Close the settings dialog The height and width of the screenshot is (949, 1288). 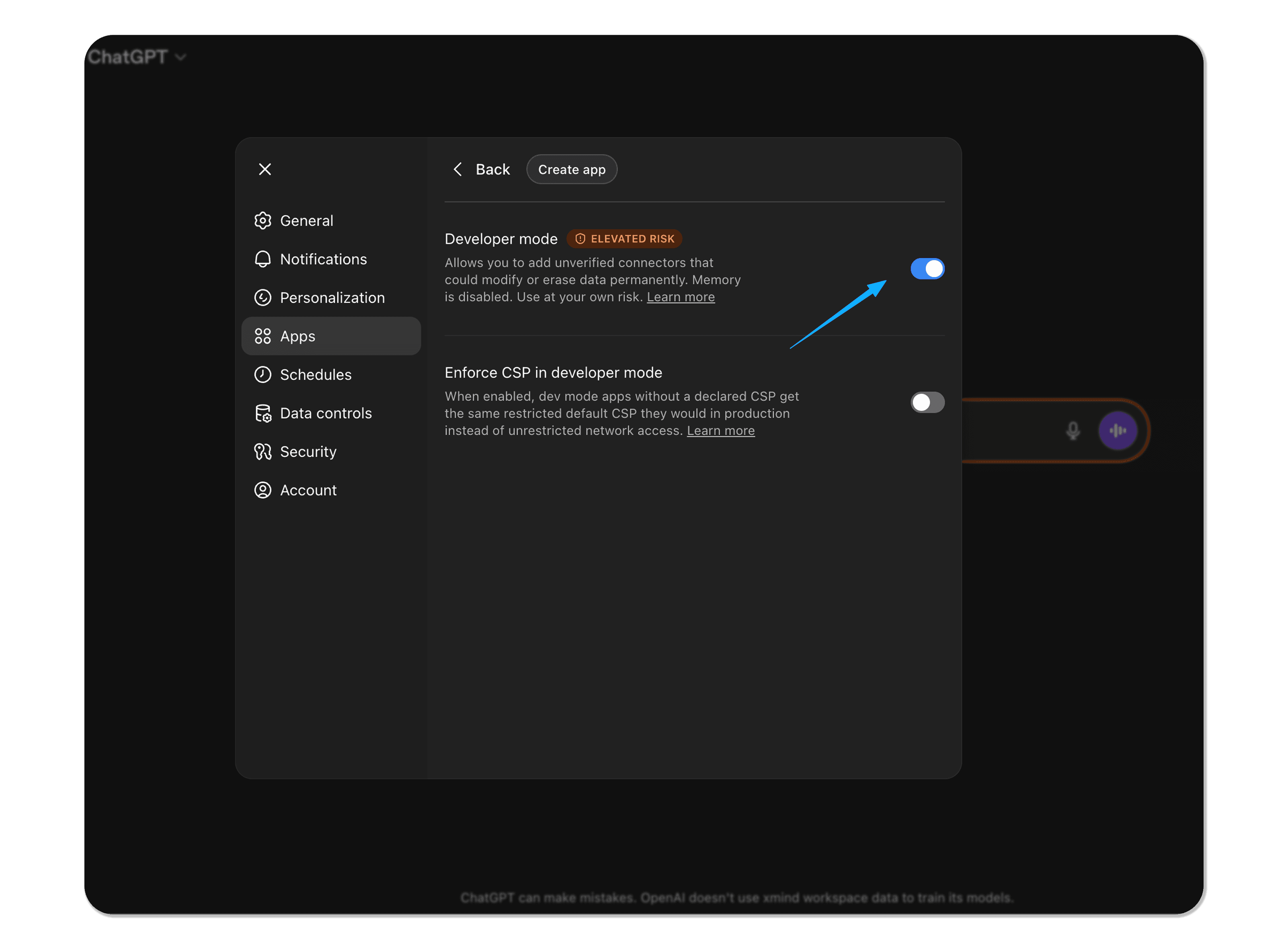click(x=265, y=169)
